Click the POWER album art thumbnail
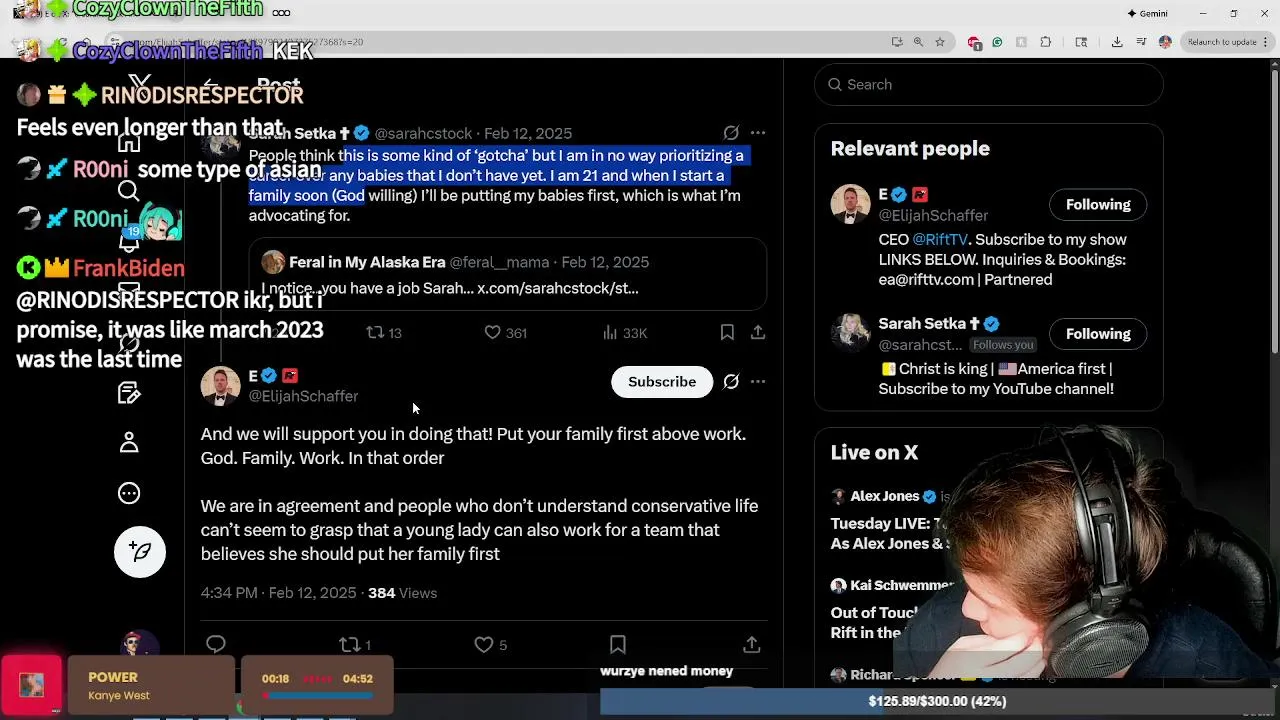Image resolution: width=1280 pixels, height=720 pixels. point(31,685)
